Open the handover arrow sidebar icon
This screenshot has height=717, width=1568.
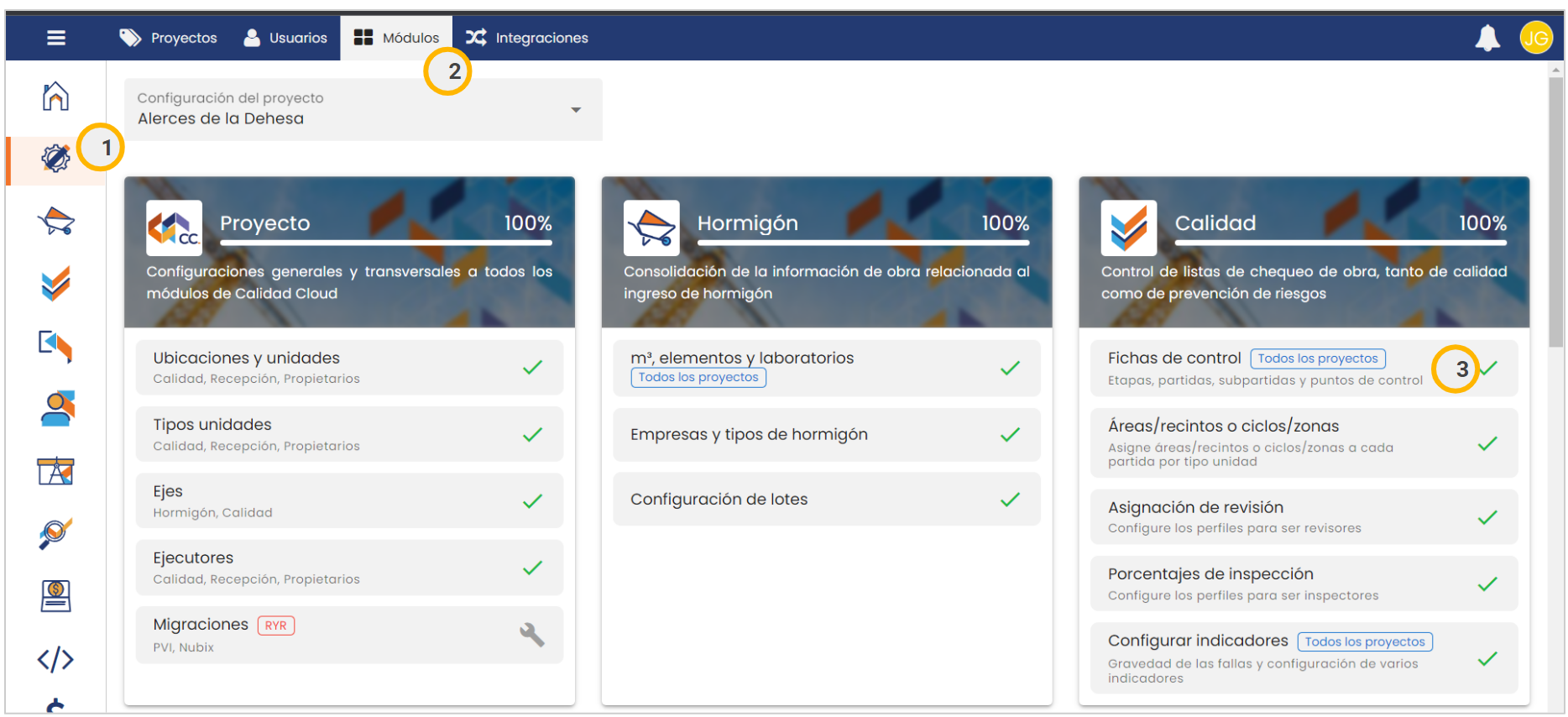click(55, 346)
